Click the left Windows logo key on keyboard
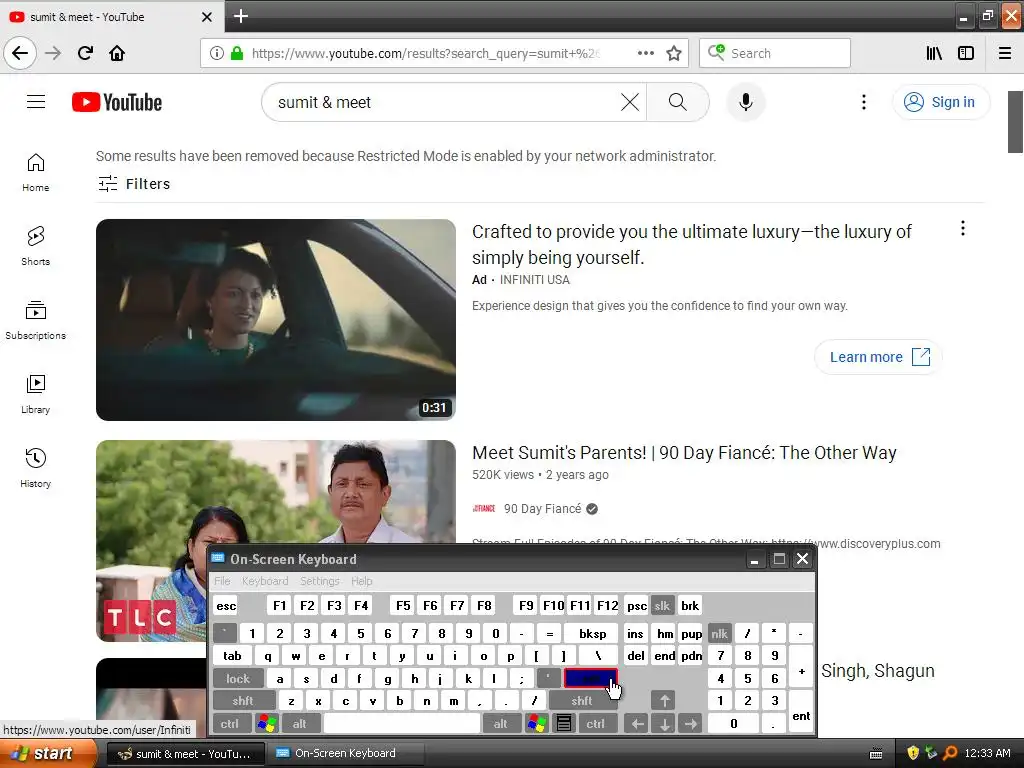Viewport: 1024px width, 768px height. (x=267, y=724)
